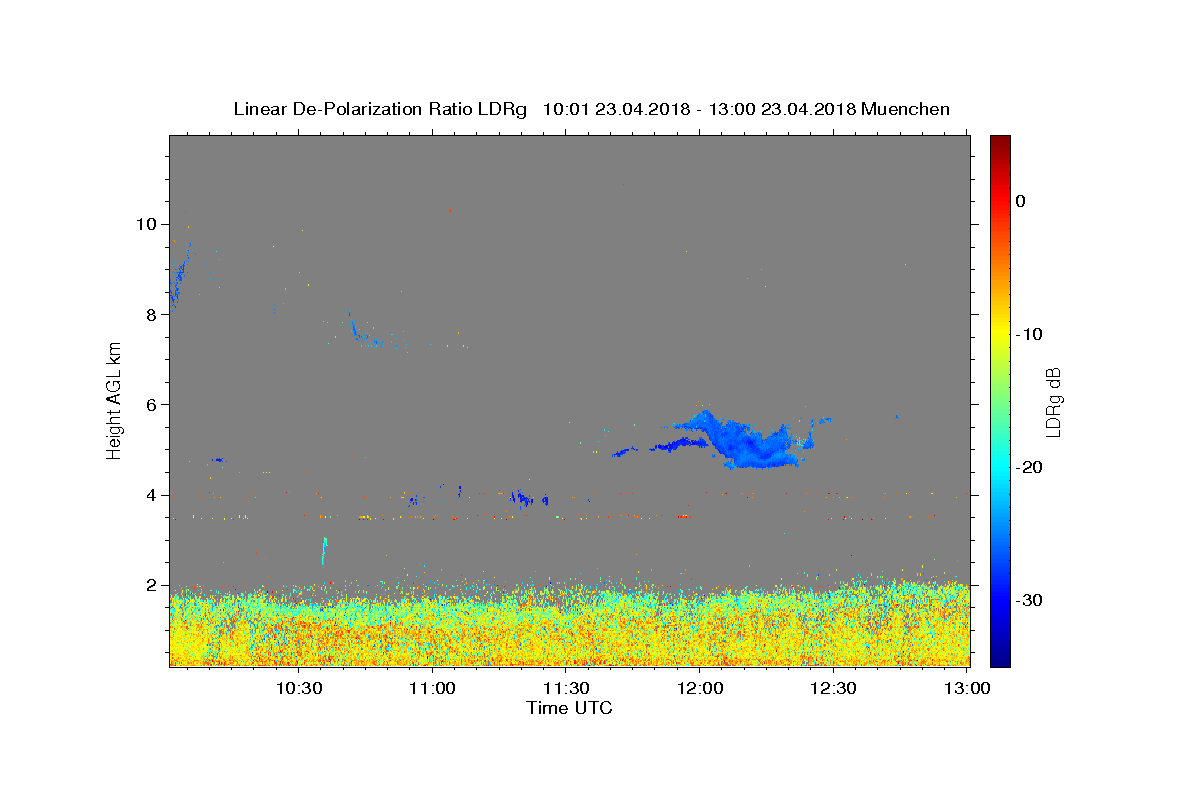Click the start date '10:01 23.04.2018' in title
This screenshot has width=1200, height=800.
pos(616,109)
